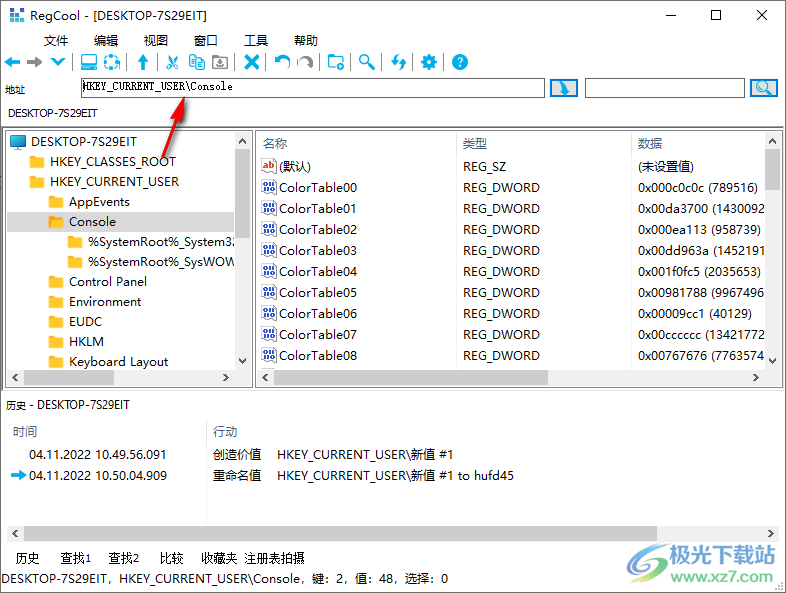Open the 视图 menu
Image resolution: width=786 pixels, height=593 pixels.
point(155,41)
